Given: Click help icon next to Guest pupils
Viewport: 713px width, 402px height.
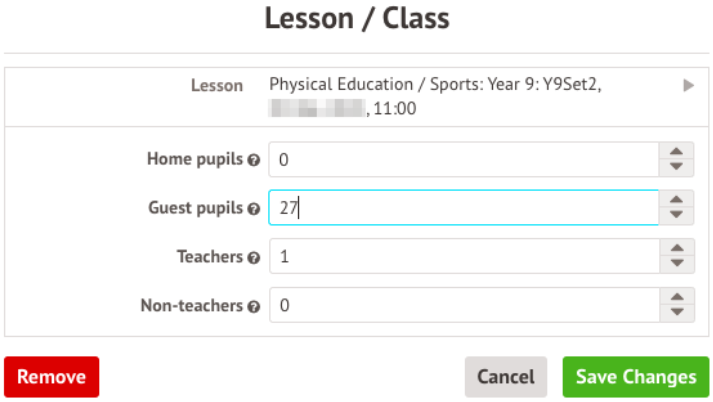Looking at the screenshot, I should (x=254, y=209).
